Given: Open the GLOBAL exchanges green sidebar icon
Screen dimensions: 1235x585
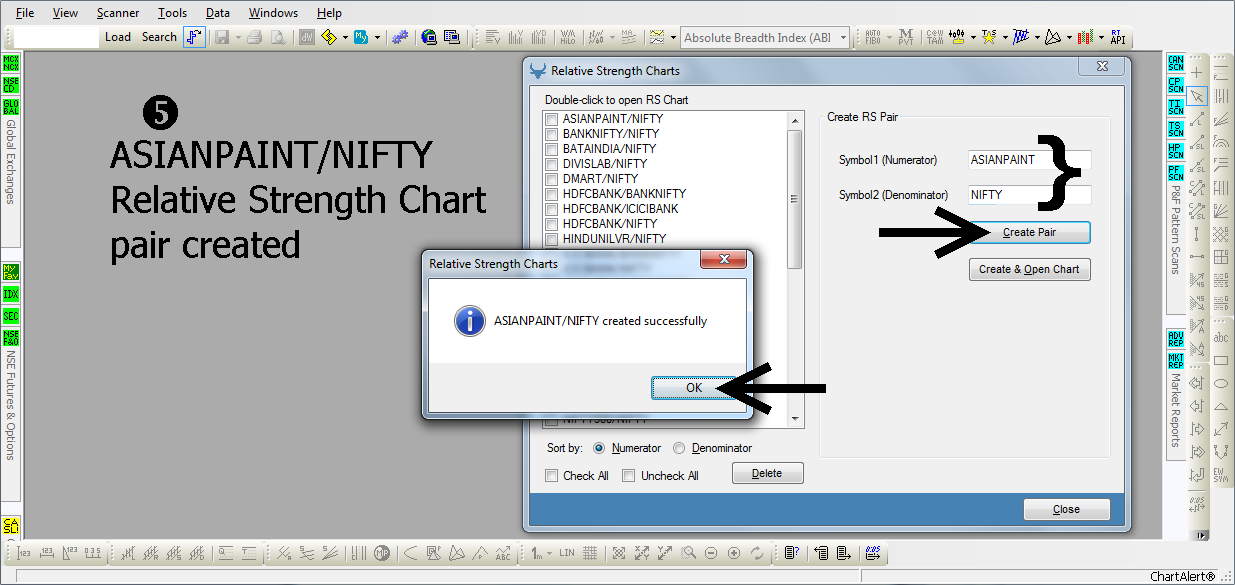Looking at the screenshot, I should [11, 107].
